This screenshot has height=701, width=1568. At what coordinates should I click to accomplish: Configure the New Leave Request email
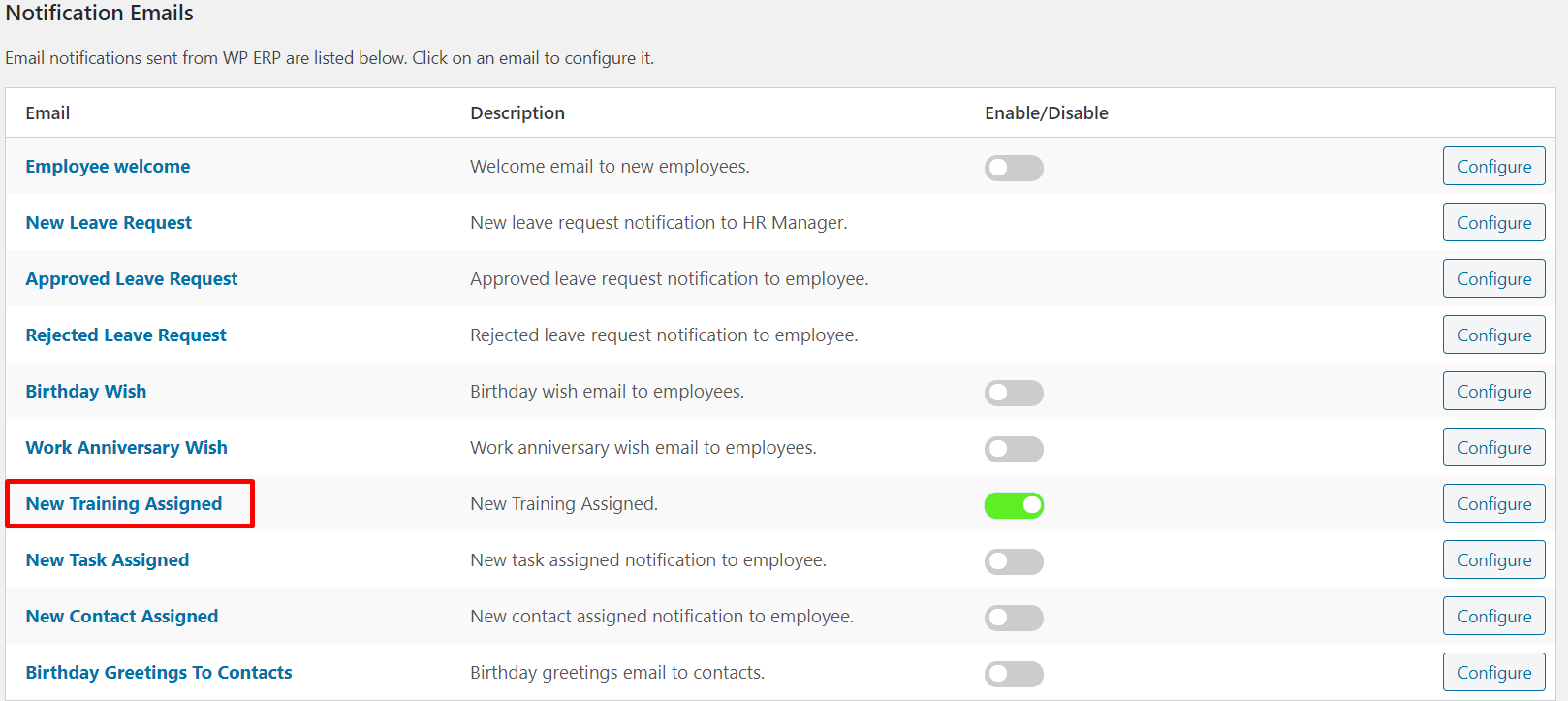tap(1493, 222)
